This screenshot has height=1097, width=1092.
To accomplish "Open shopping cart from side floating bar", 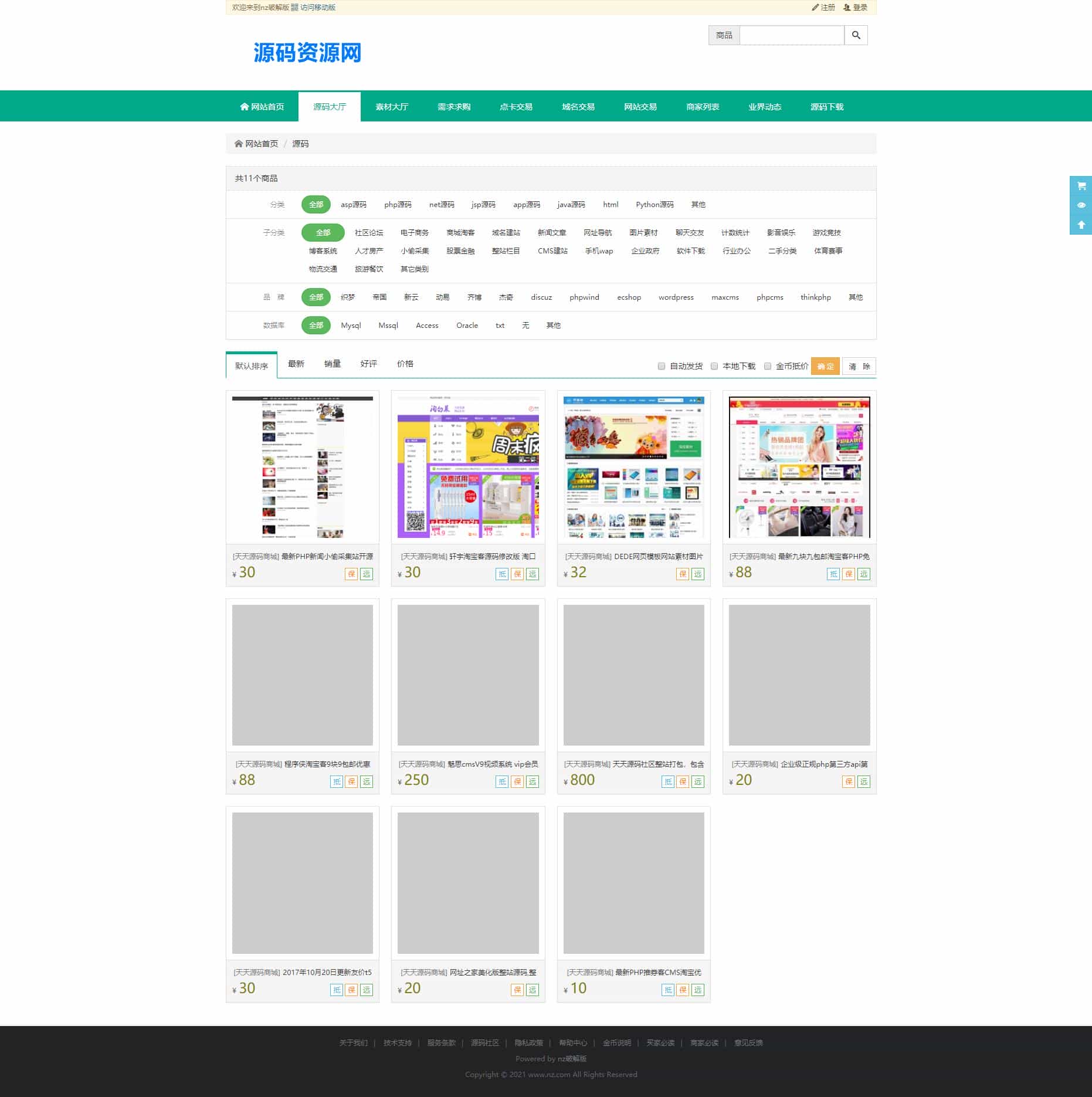I will point(1081,185).
